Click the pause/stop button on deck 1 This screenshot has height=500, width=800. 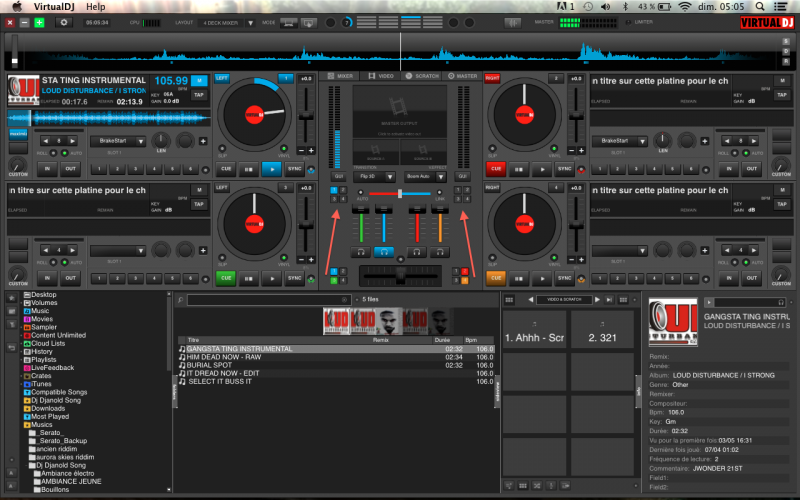click(x=248, y=169)
